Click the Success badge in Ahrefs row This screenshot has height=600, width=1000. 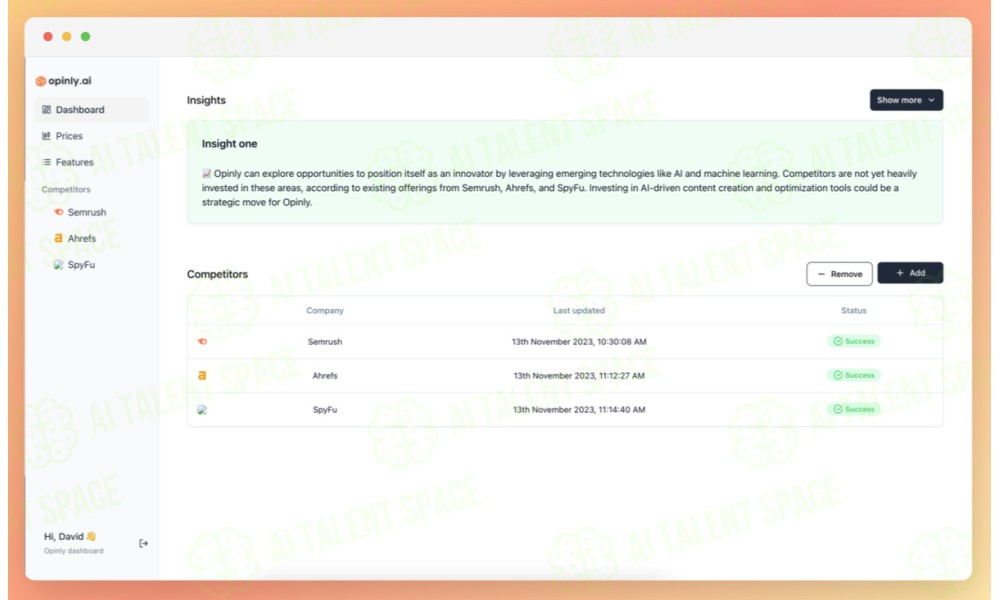(854, 375)
